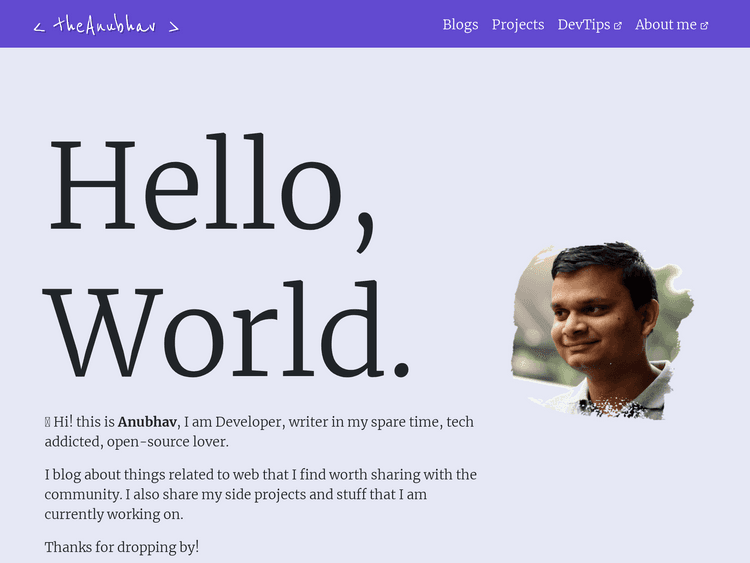
Task: Click paragraph starting "I blog about things"
Action: pos(261,494)
